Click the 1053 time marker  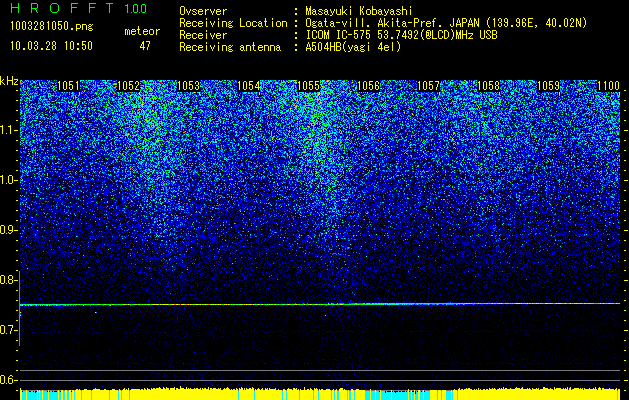[x=189, y=86]
